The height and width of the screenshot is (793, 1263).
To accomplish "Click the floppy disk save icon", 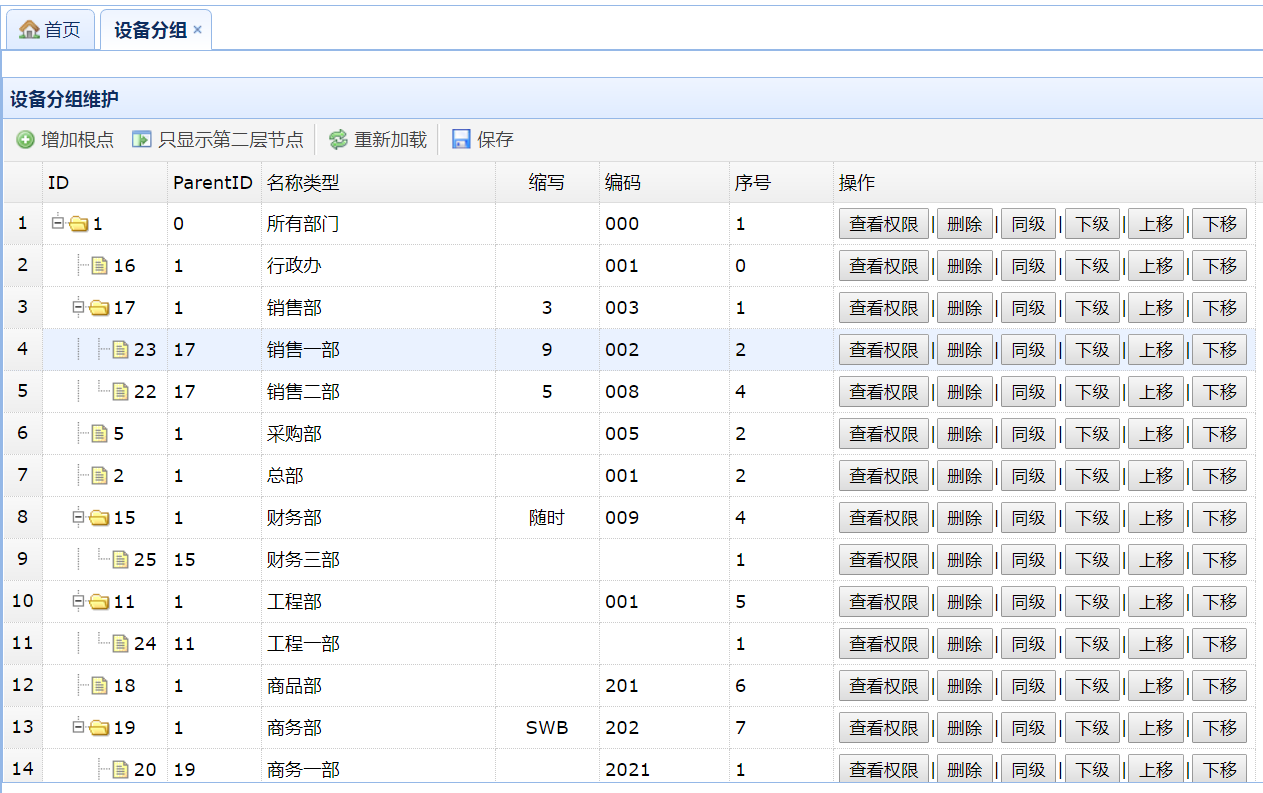I will coord(461,140).
